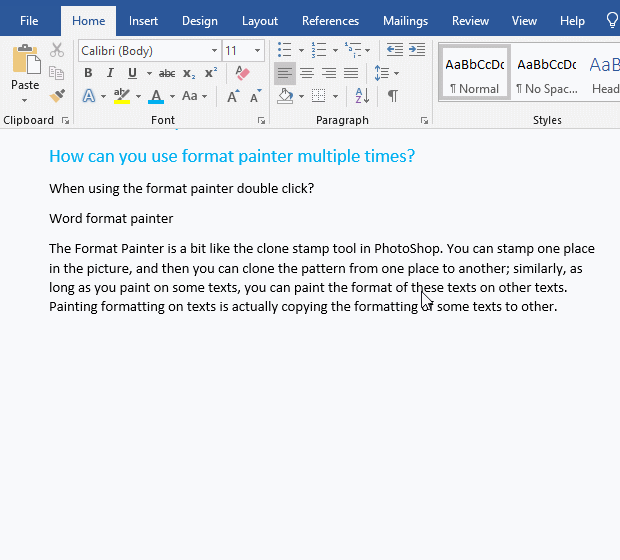The width and height of the screenshot is (620, 560).
Task: Expand numbering library dropdown arrow
Action: [x=335, y=51]
